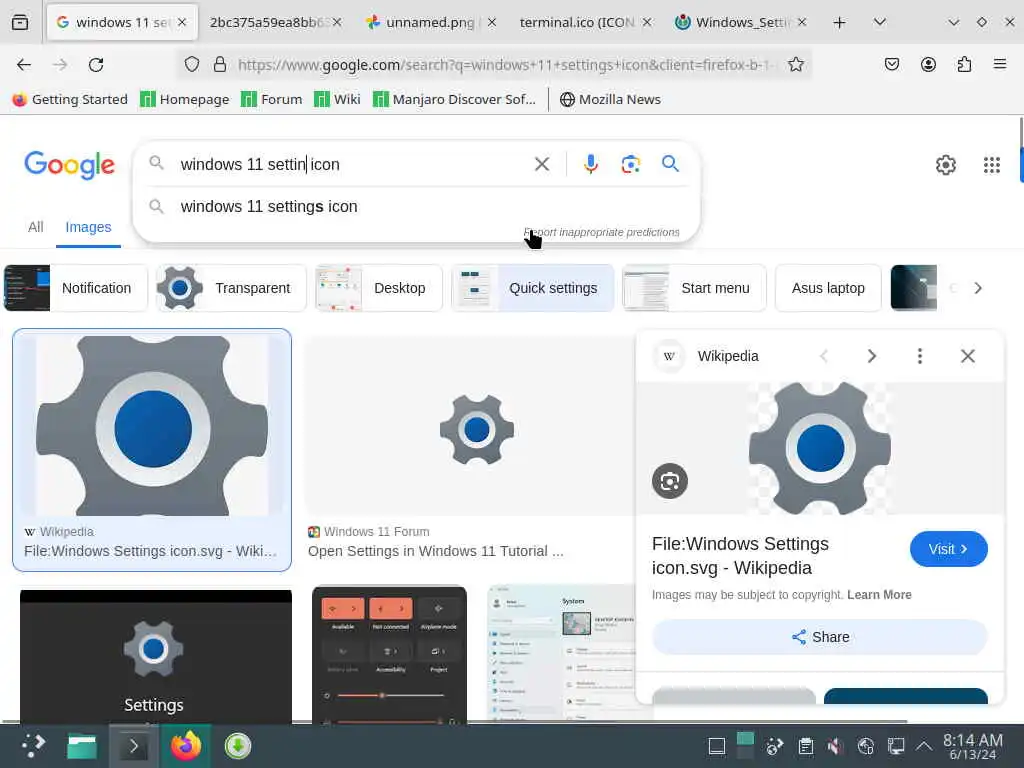Open the Wiki bookmark
1024x768 pixels.
(x=338, y=99)
